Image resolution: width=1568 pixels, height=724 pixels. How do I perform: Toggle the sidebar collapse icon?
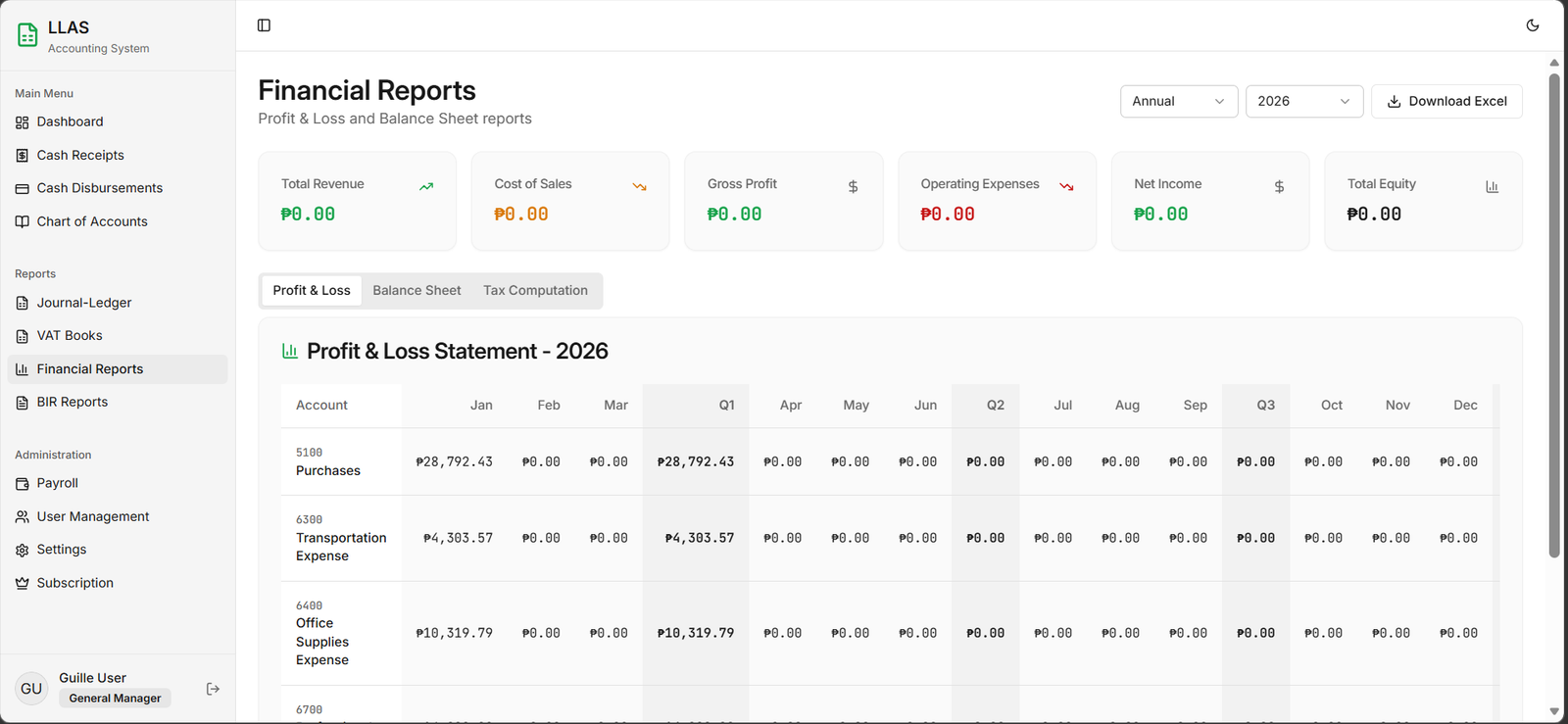[264, 25]
